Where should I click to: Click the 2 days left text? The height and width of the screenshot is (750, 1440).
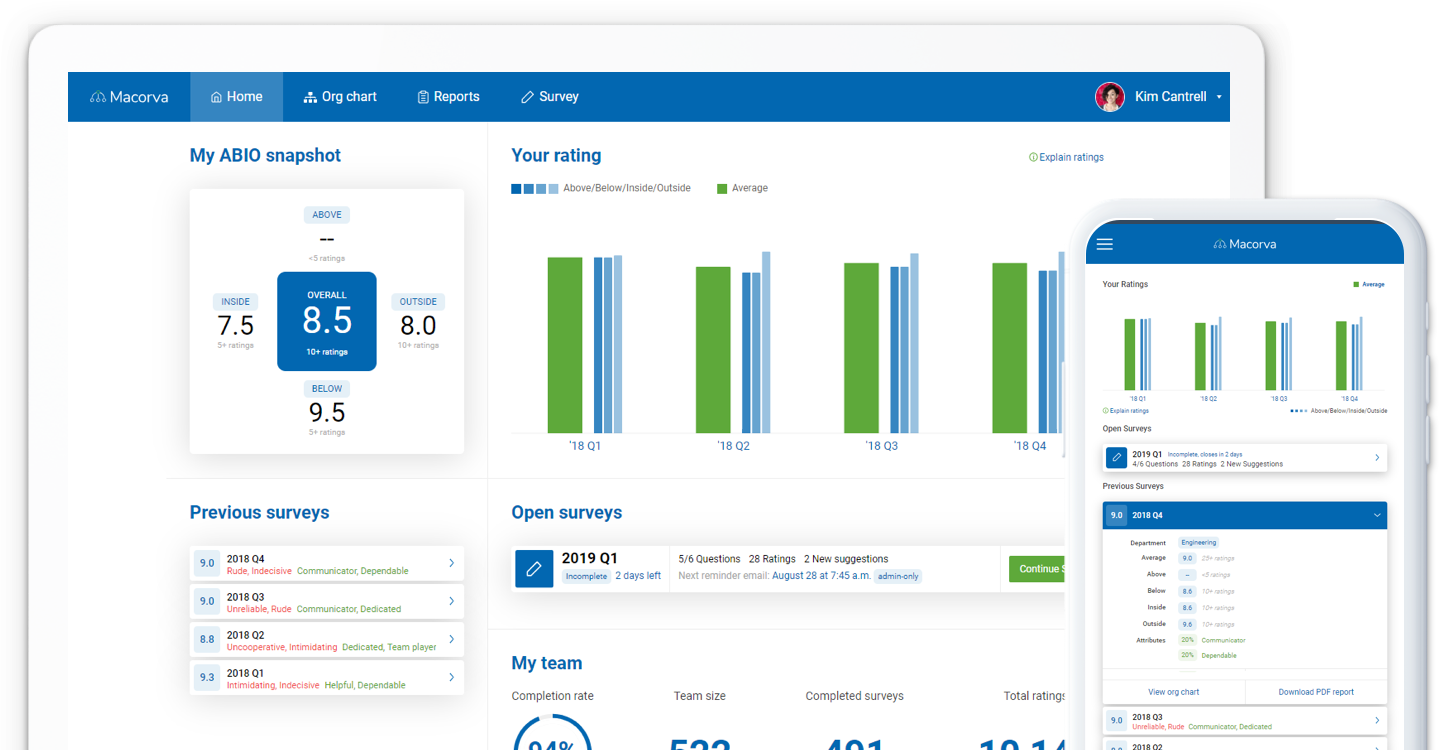(x=638, y=576)
